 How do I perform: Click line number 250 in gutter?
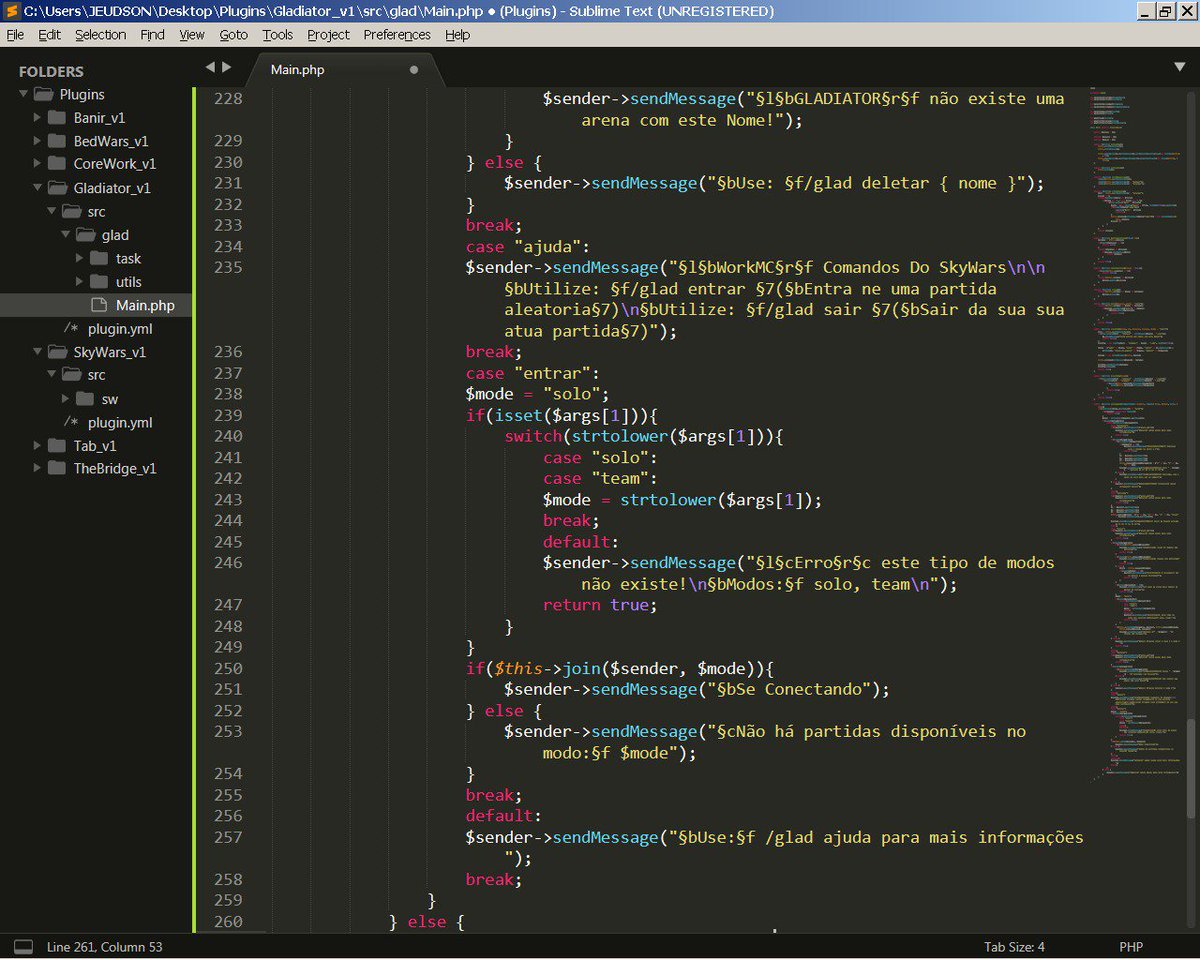click(x=228, y=668)
